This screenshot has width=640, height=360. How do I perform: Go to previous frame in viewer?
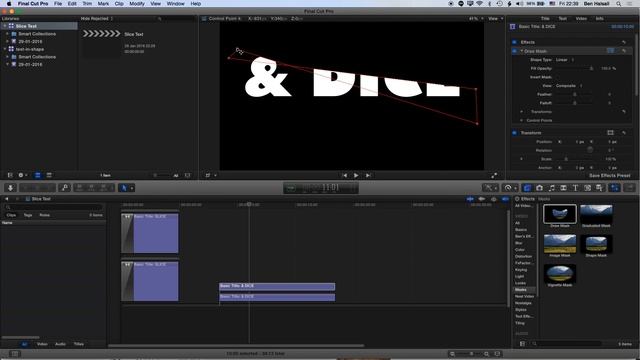tap(344, 176)
